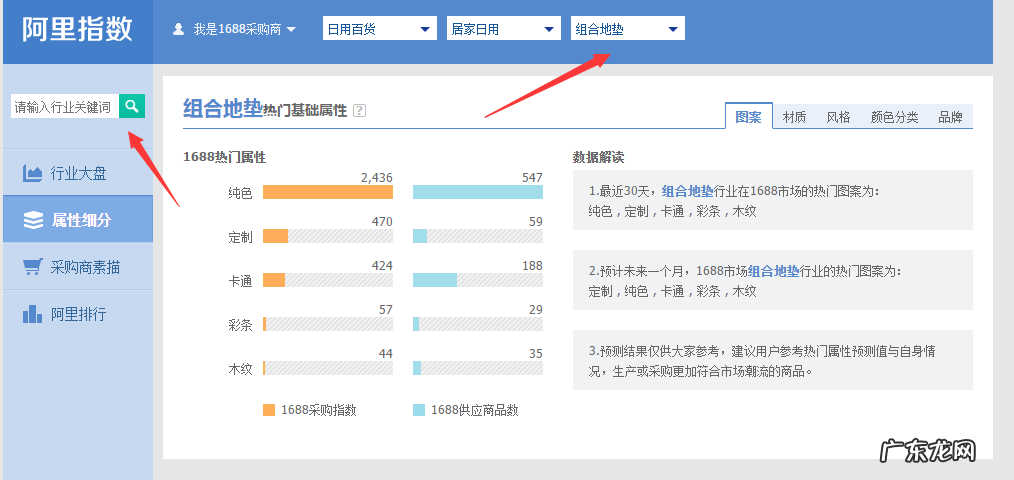Click the blue 定制 bar showing 59
1014x480 pixels.
pos(420,236)
